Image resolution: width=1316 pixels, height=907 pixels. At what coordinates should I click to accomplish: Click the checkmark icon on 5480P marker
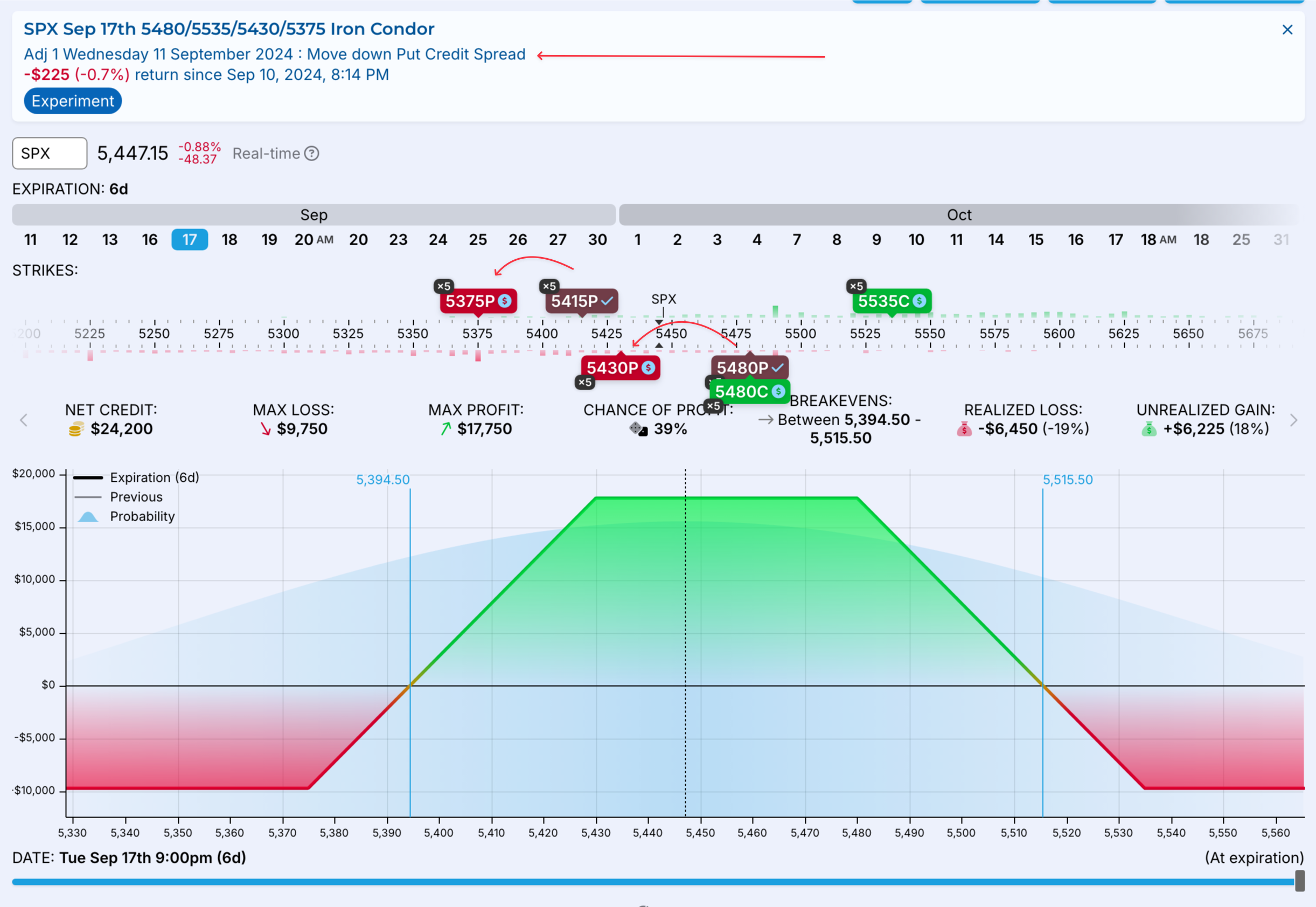coord(777,368)
